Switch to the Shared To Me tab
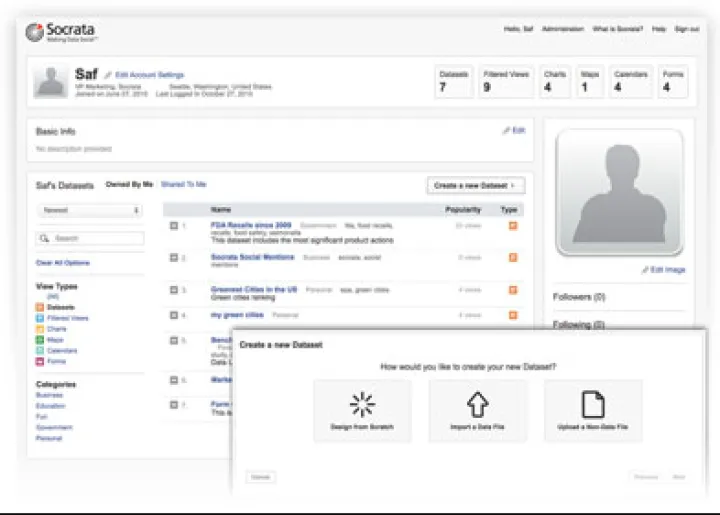The height and width of the screenshot is (515, 720). coord(183,185)
